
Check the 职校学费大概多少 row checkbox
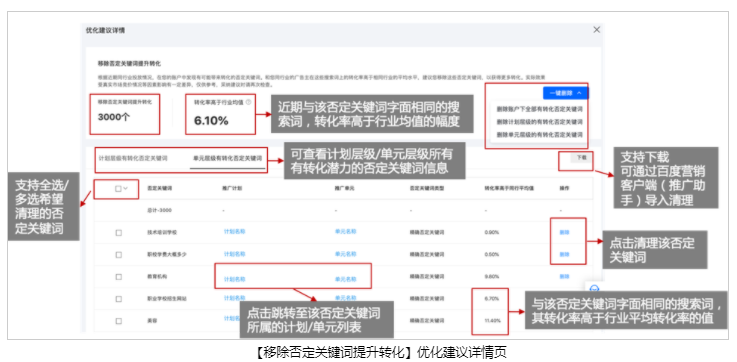coord(118,254)
